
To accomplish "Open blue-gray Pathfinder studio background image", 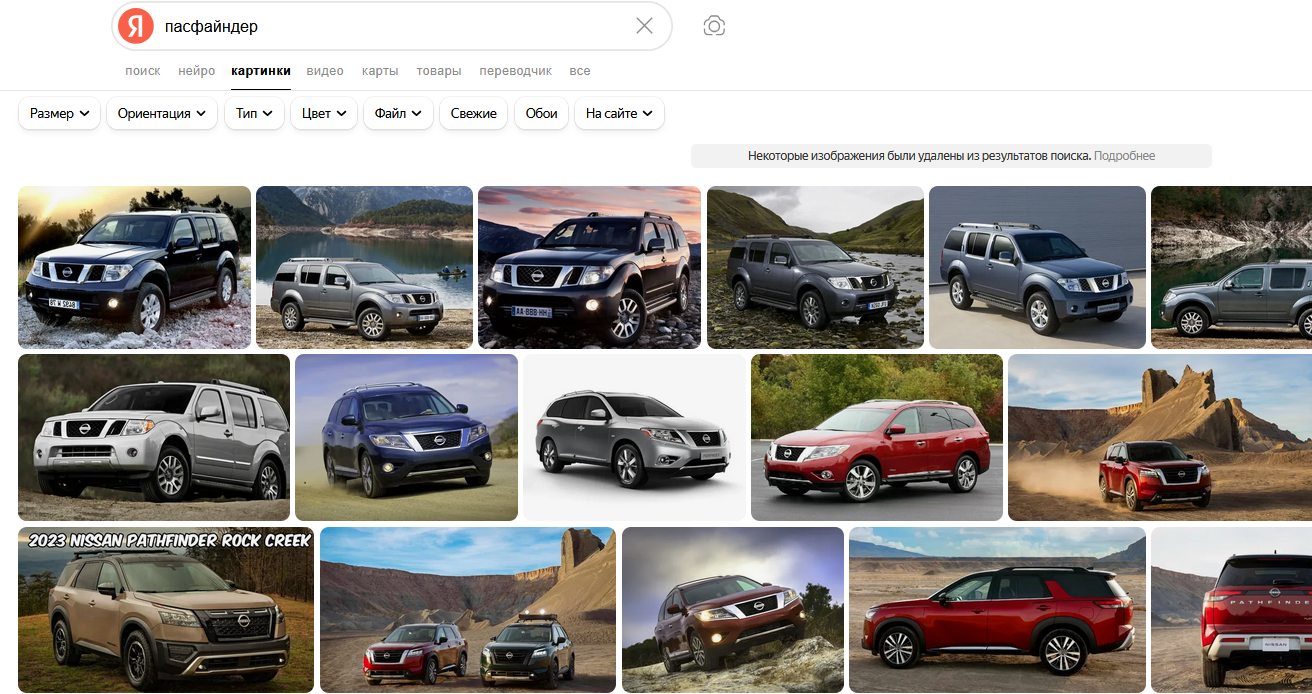I will (x=1037, y=267).
